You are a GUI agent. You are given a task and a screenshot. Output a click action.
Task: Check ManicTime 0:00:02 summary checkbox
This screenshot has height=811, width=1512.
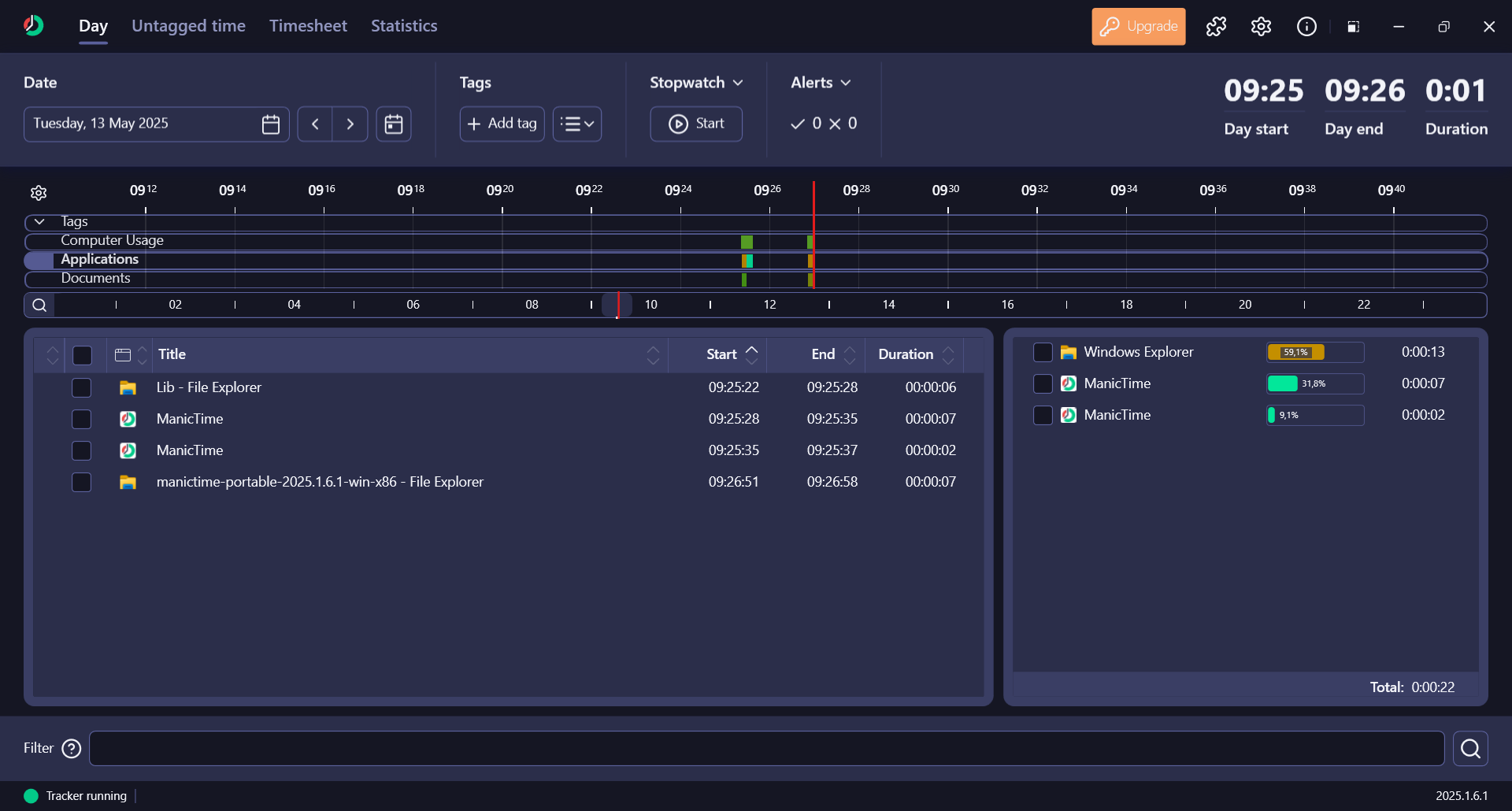(1043, 415)
